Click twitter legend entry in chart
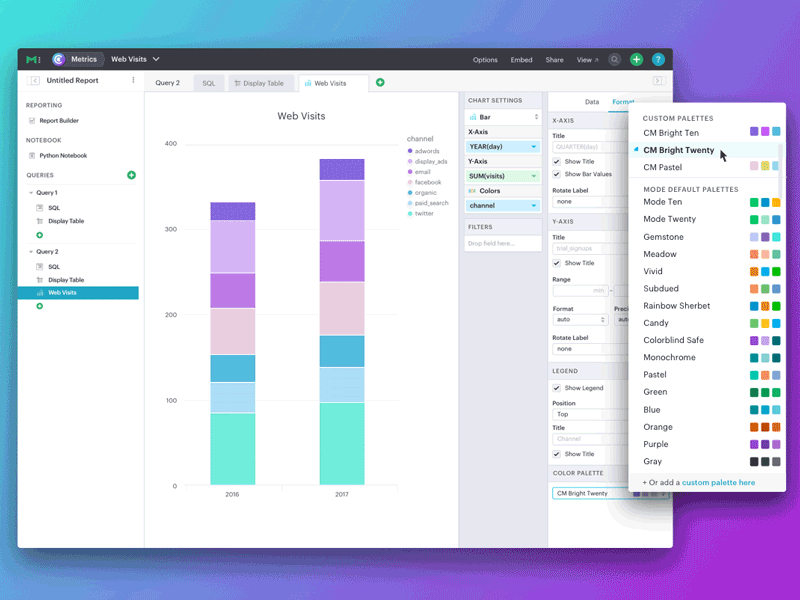This screenshot has height=600, width=800. [x=420, y=214]
